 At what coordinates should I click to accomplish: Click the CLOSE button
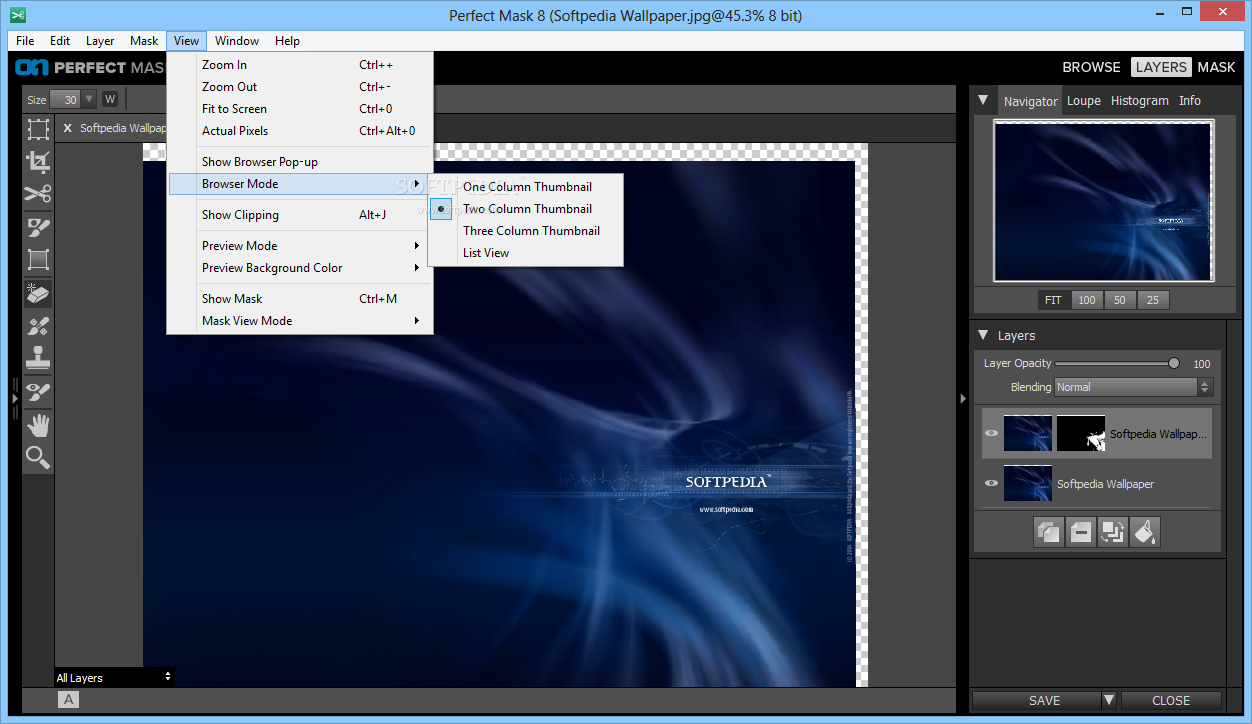[1171, 700]
